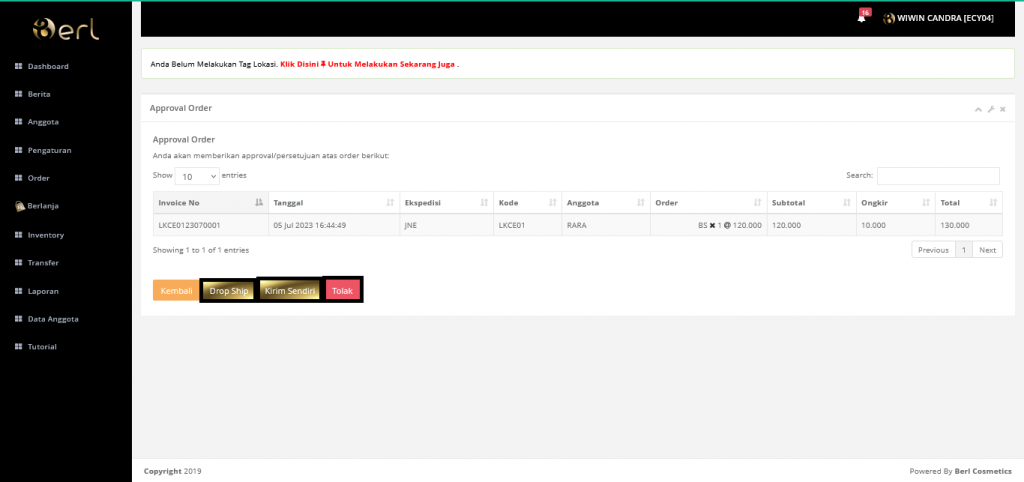Click the Berlanja shopping icon

(x=18, y=206)
